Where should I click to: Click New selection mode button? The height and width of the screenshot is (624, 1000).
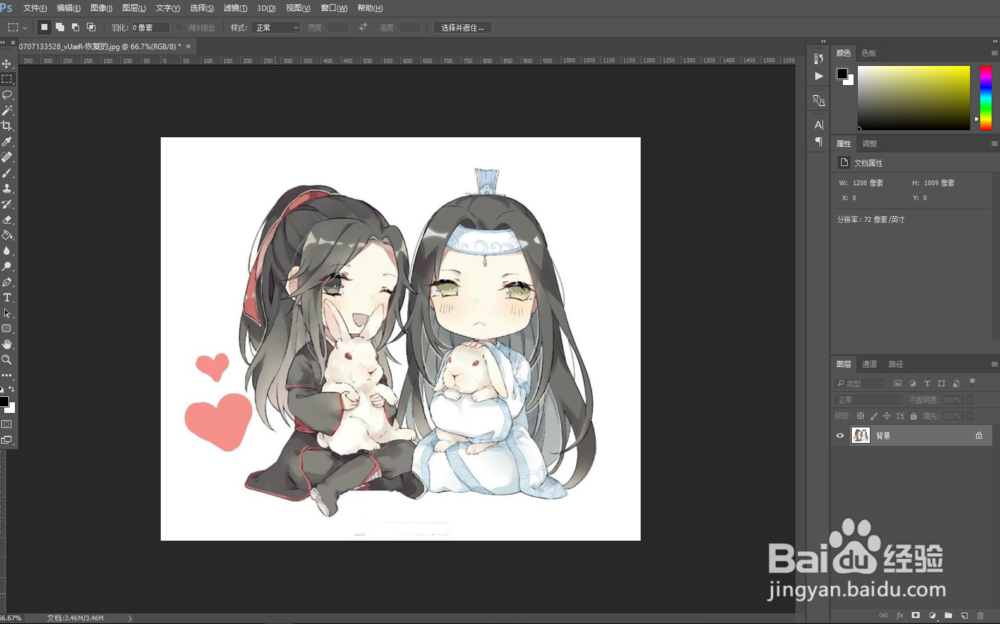(44, 27)
